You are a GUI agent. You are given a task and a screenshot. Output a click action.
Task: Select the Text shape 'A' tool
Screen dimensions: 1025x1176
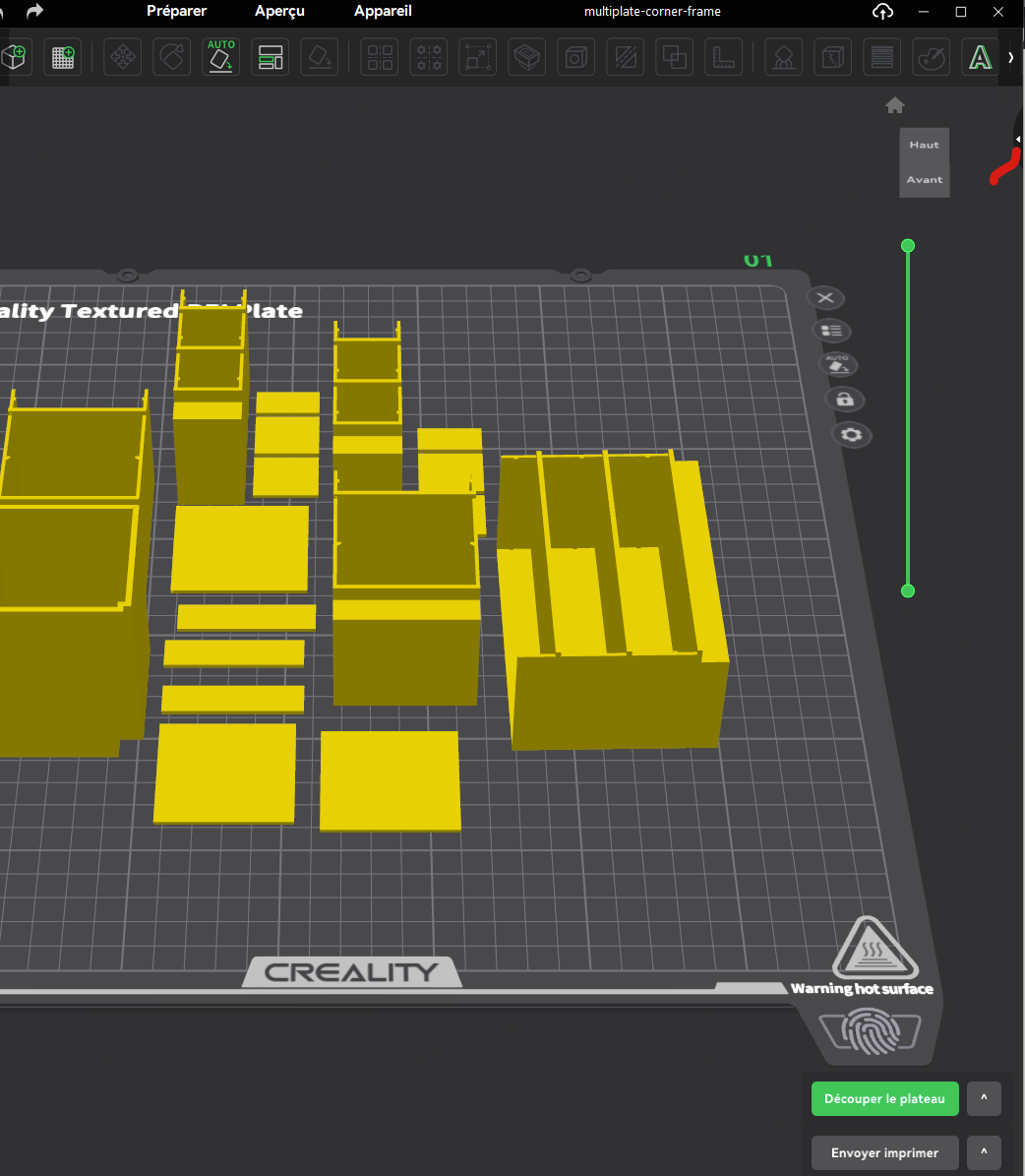click(980, 57)
